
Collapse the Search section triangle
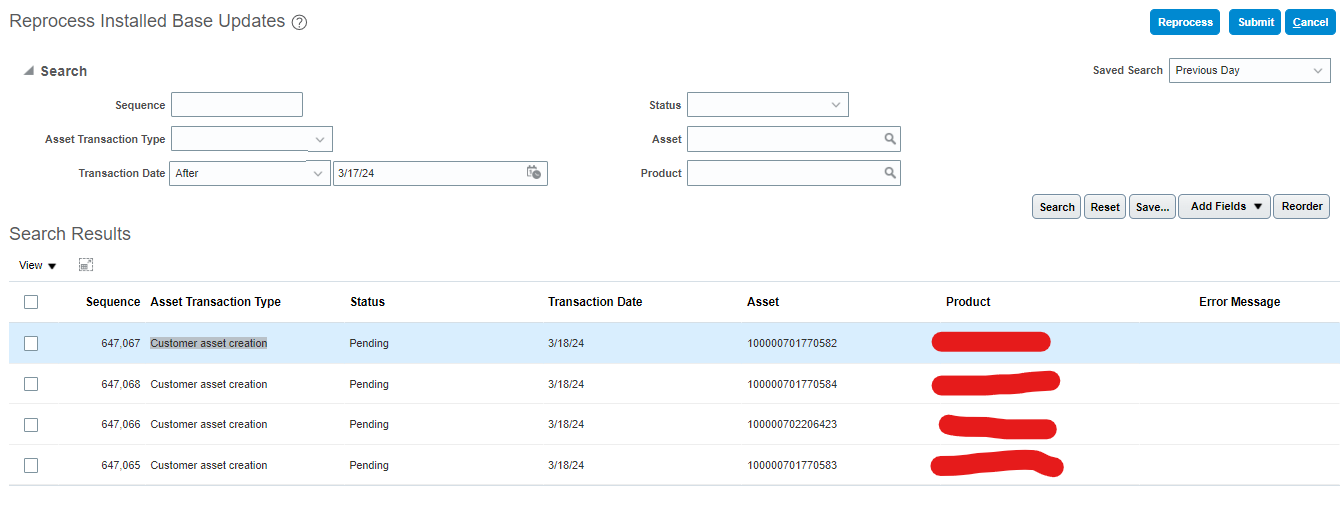[29, 71]
